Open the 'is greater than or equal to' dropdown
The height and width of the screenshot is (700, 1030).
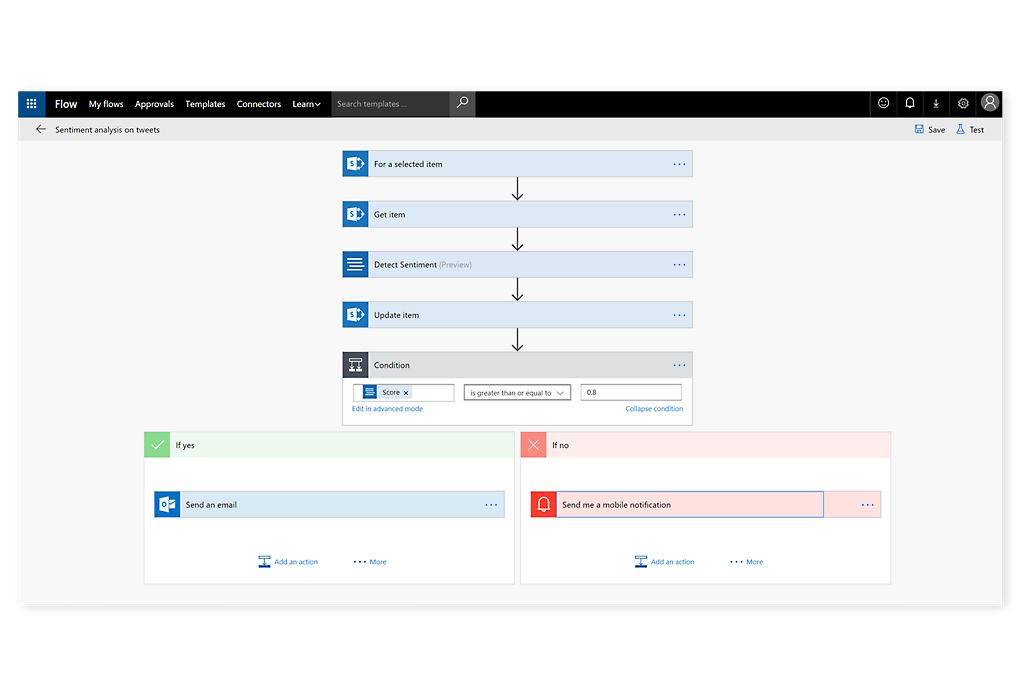(x=516, y=393)
